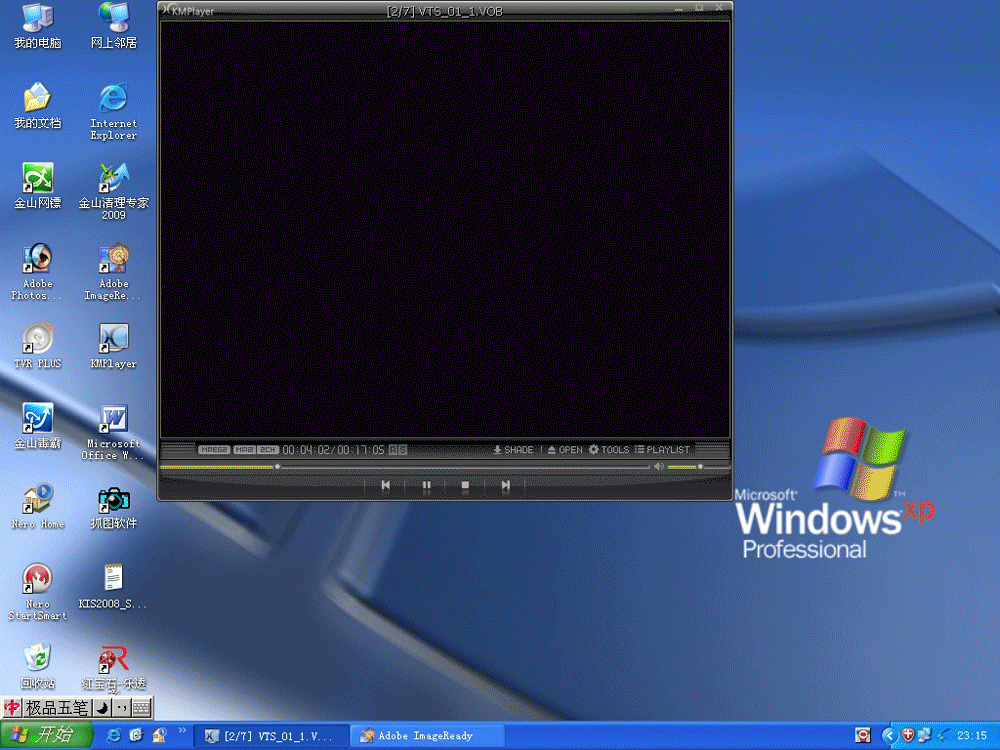Maximize the KMPlayer window
1000x750 pixels.
pos(699,8)
